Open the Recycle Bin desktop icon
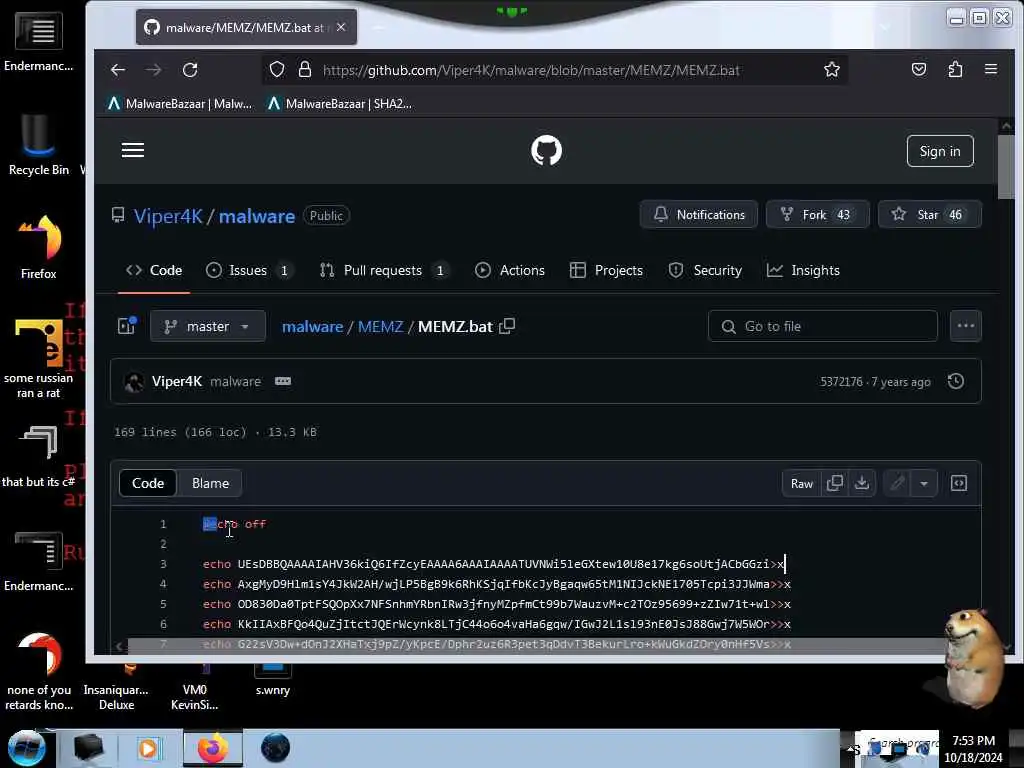This screenshot has width=1024, height=768. pos(39,145)
